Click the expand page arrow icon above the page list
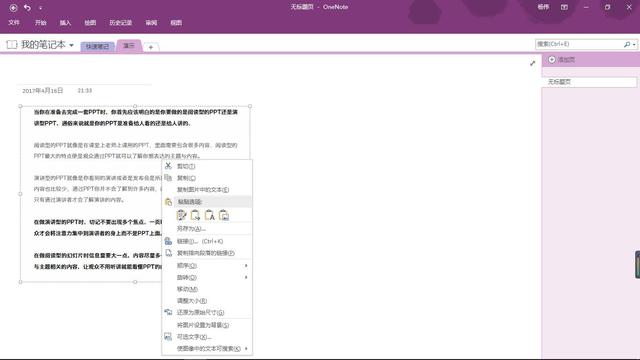Image resolution: width=640 pixels, height=360 pixels. [532, 63]
